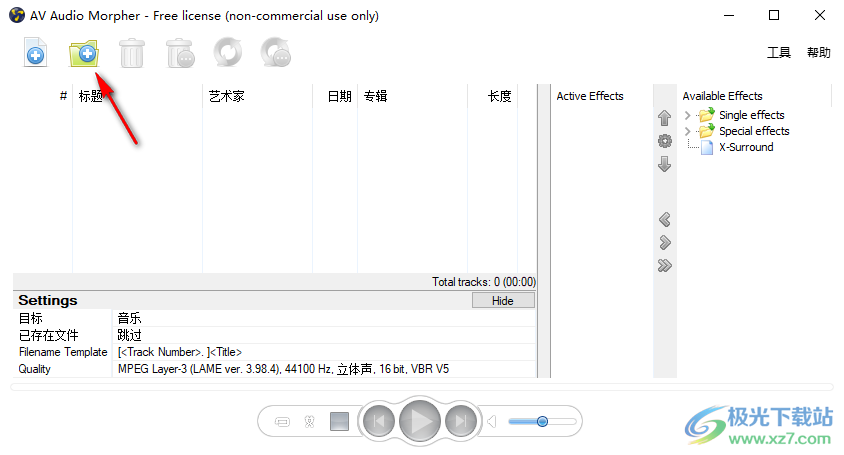Screen dimensions: 844x455
Task: Adjust the volume slider handle
Action: pyautogui.click(x=542, y=422)
